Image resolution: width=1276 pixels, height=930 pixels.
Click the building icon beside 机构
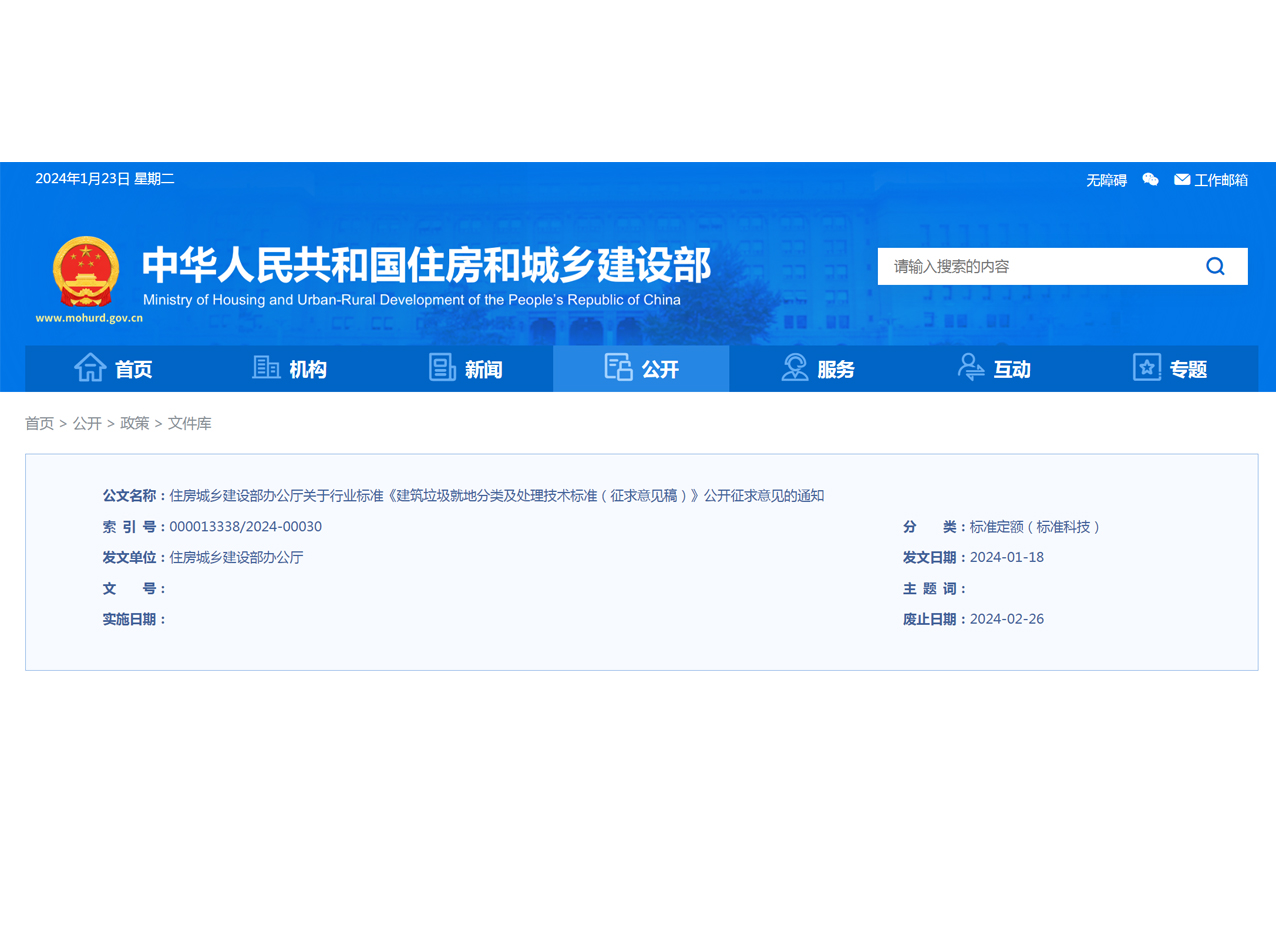click(266, 368)
